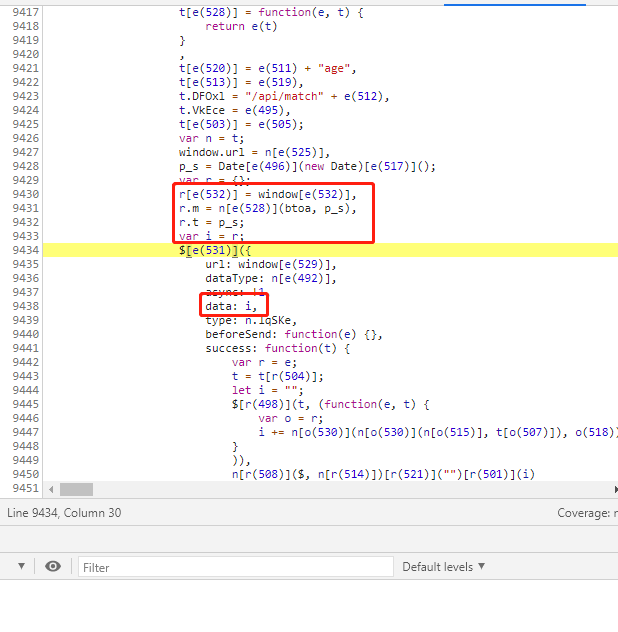Click "beforeSend" on line 9440
Screen dimensions: 618x632
pos(238,334)
